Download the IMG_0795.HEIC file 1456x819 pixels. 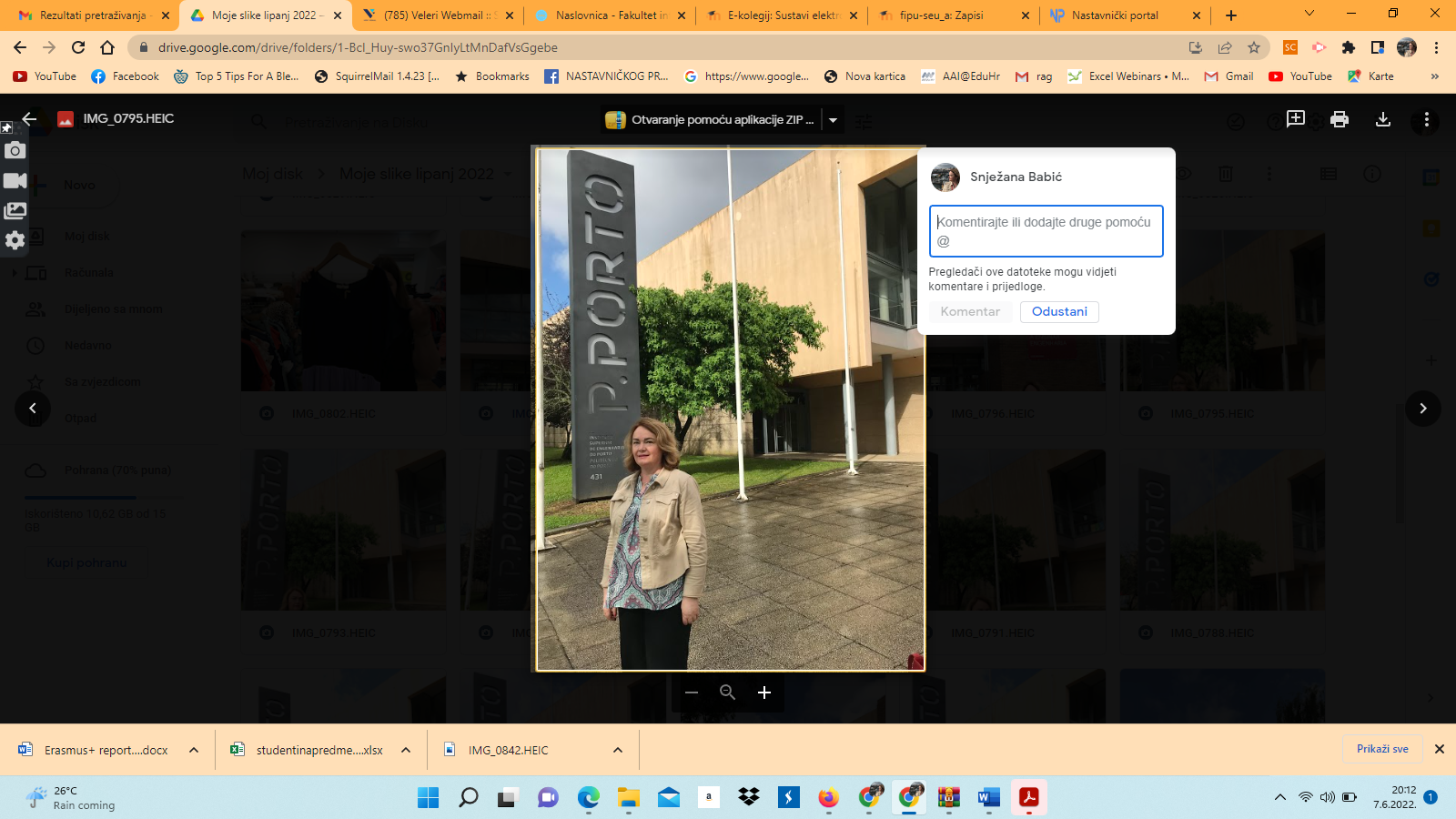coord(1382,119)
